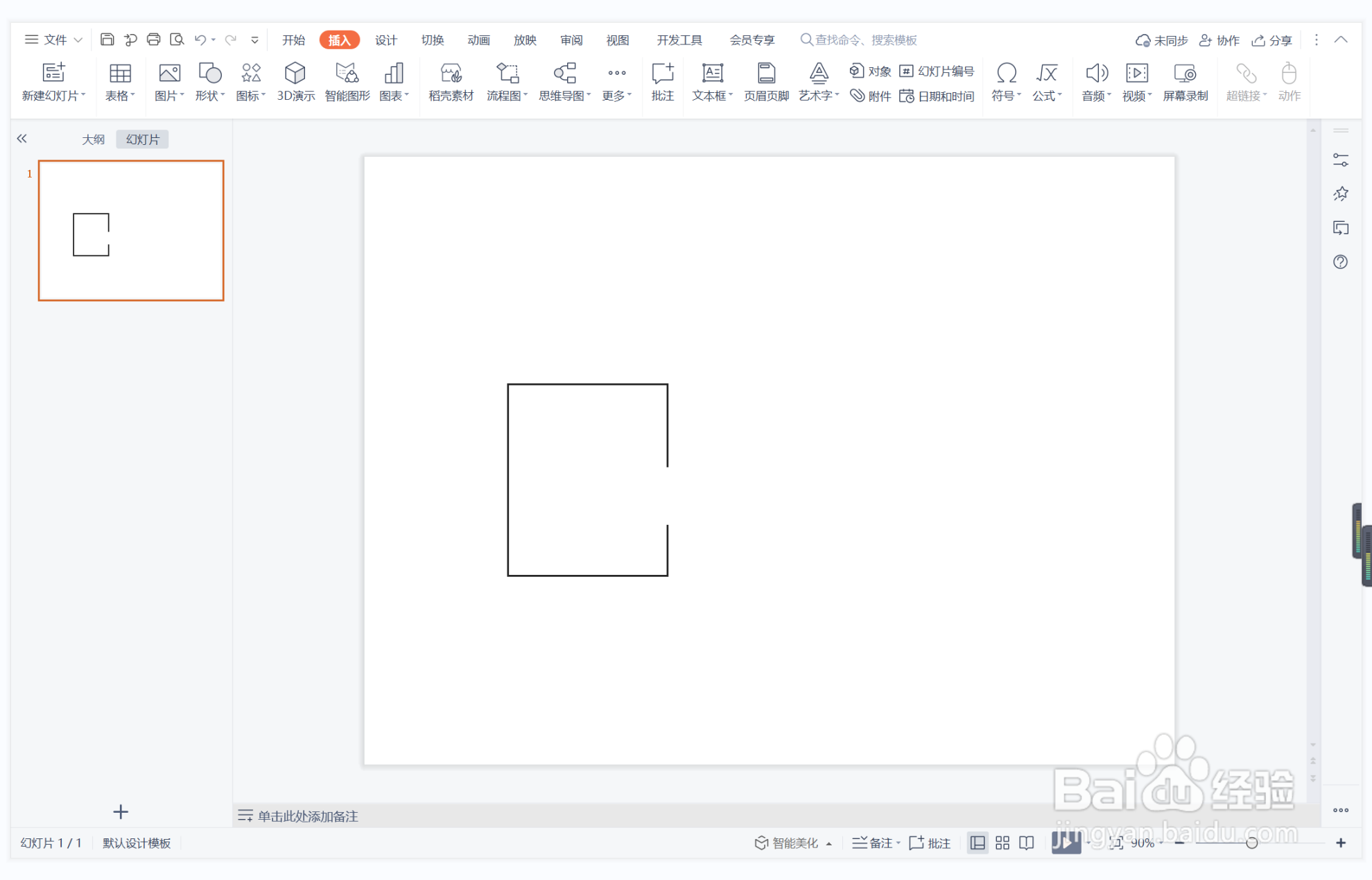The image size is (1372, 880).
Task: Insert 日期和时间 date and time
Action: click(937, 96)
